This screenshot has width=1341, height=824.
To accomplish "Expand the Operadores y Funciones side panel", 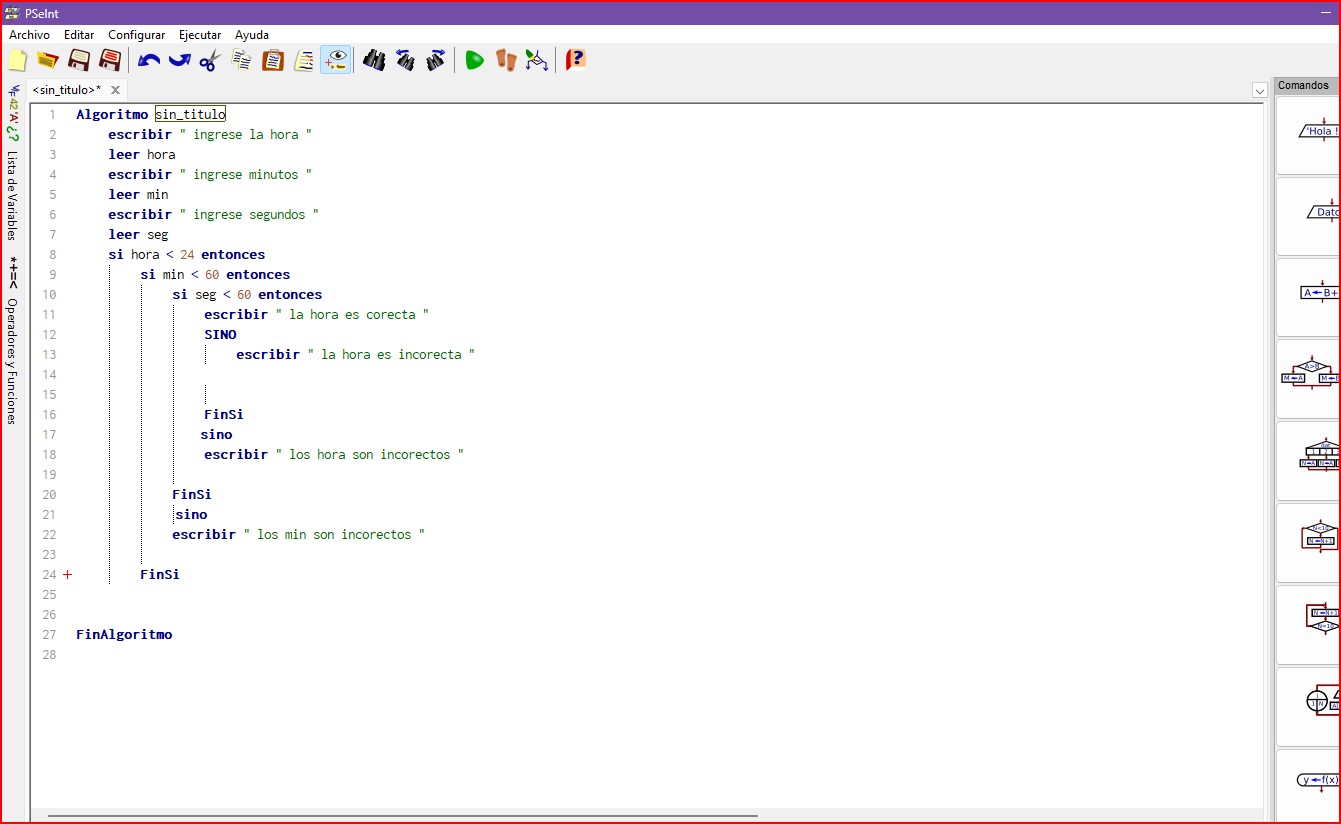I will click(12, 360).
